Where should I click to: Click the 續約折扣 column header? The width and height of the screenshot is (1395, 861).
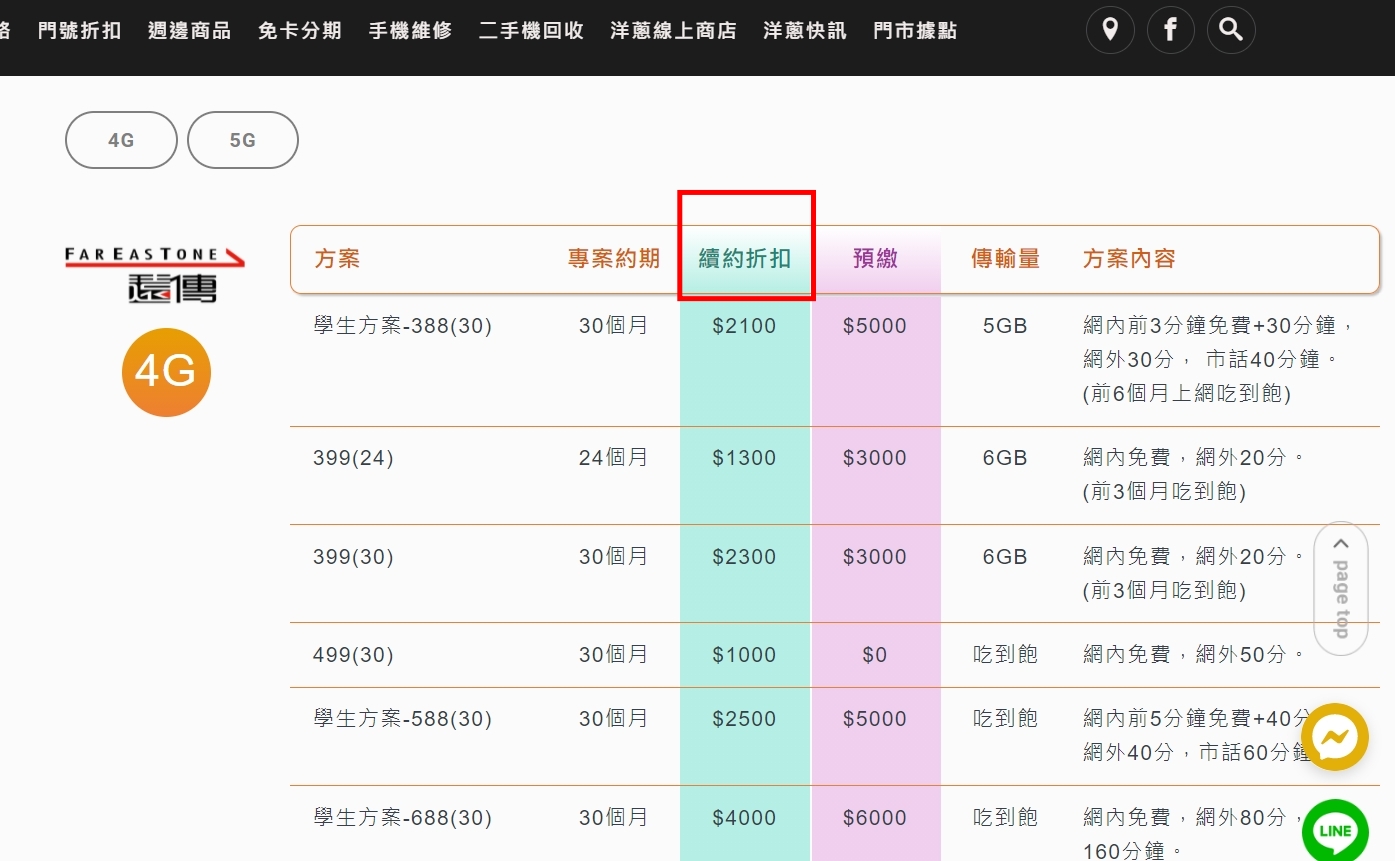pos(745,259)
